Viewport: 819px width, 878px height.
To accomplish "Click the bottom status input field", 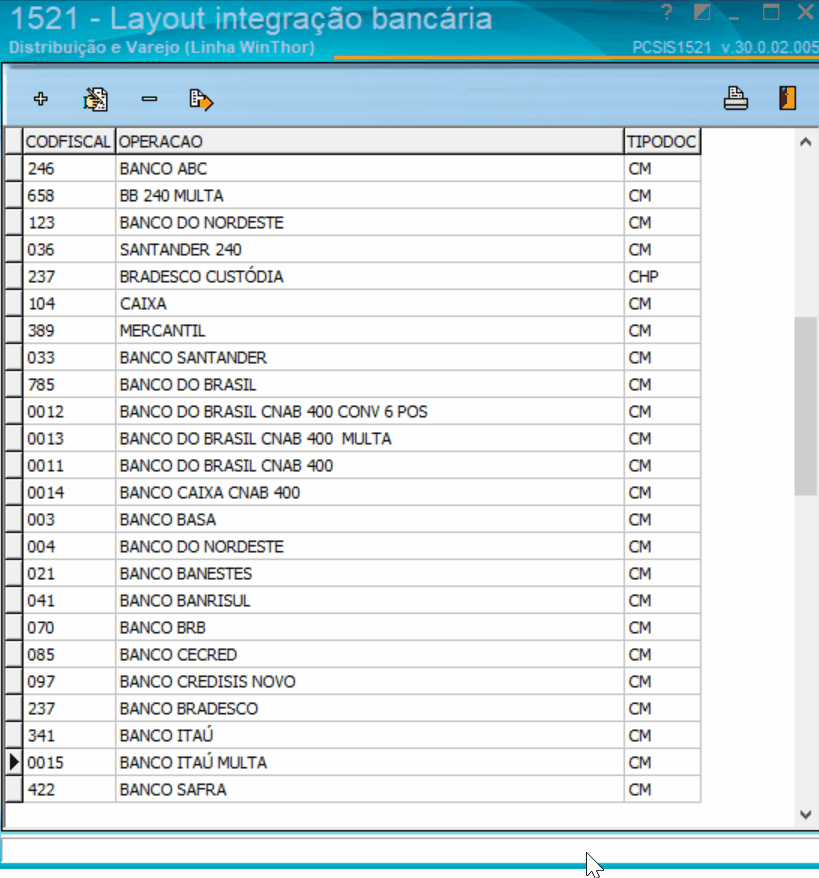I will pyautogui.click(x=409, y=850).
